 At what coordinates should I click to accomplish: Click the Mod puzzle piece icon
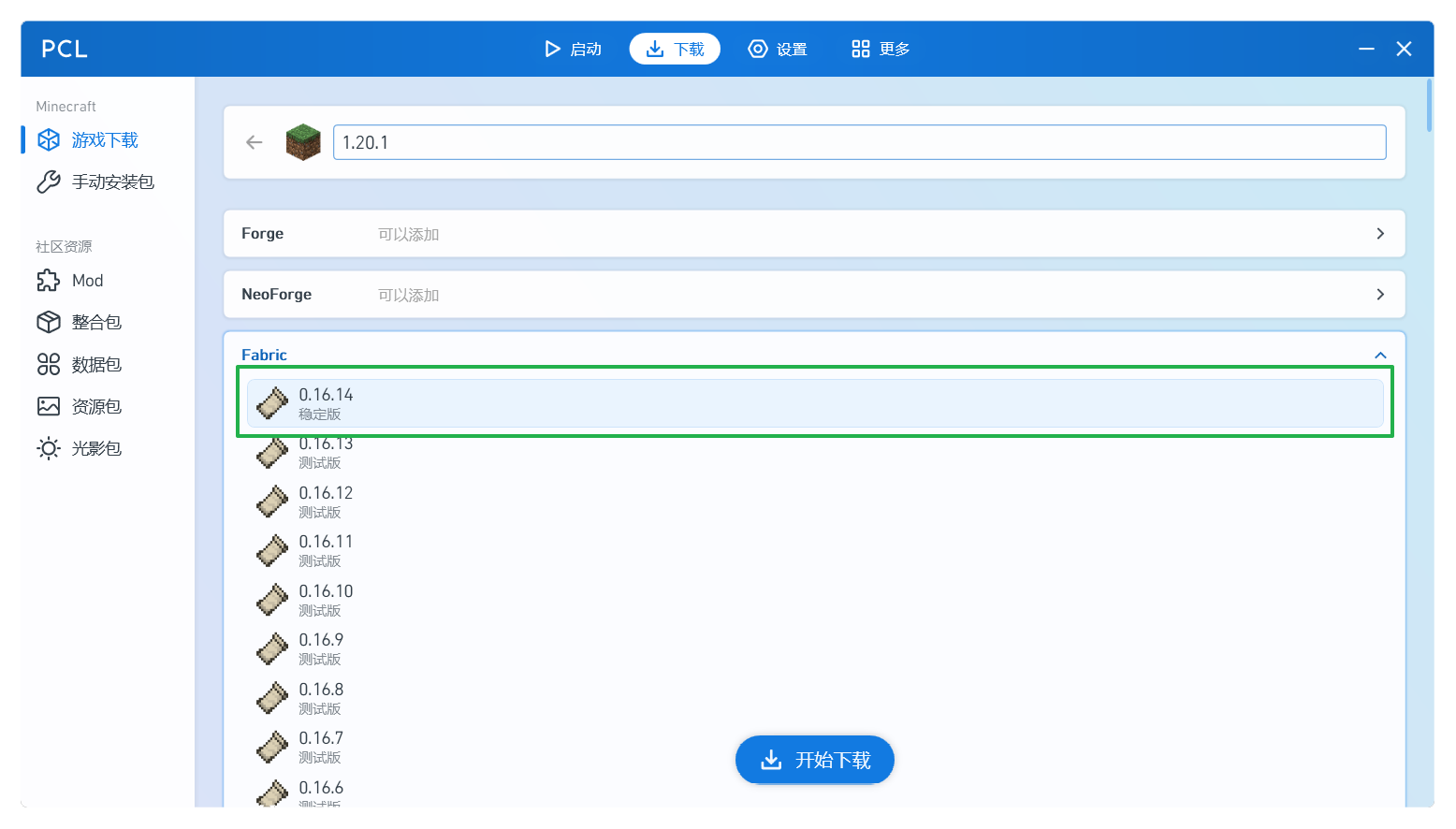pyautogui.click(x=49, y=280)
